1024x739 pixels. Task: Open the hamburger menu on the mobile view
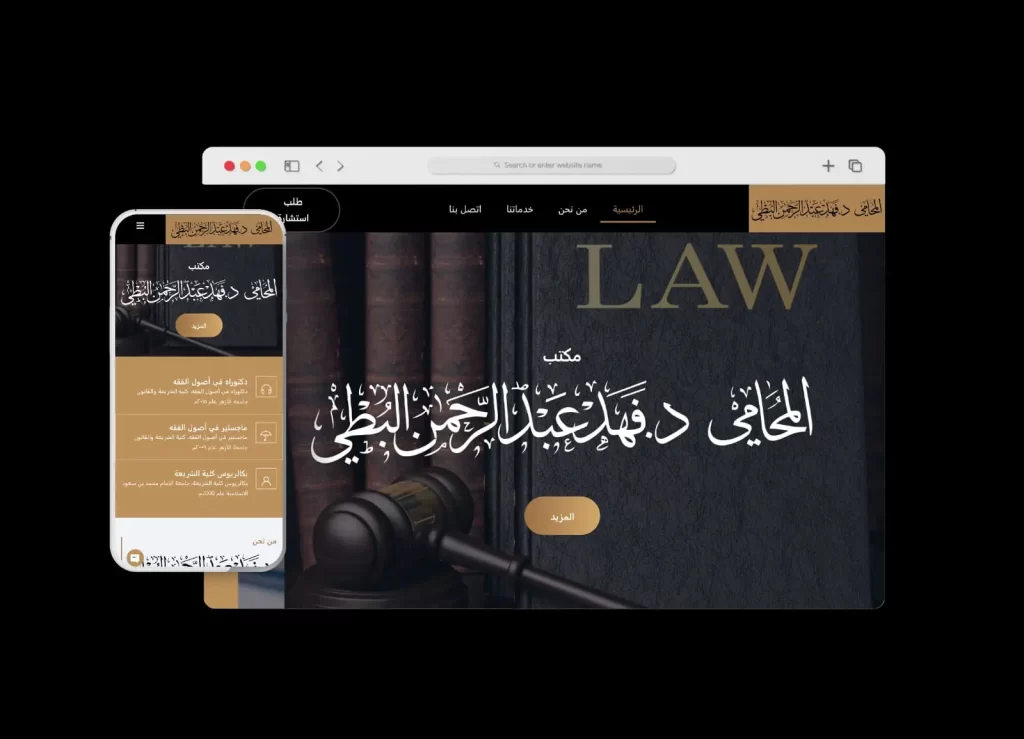click(140, 226)
